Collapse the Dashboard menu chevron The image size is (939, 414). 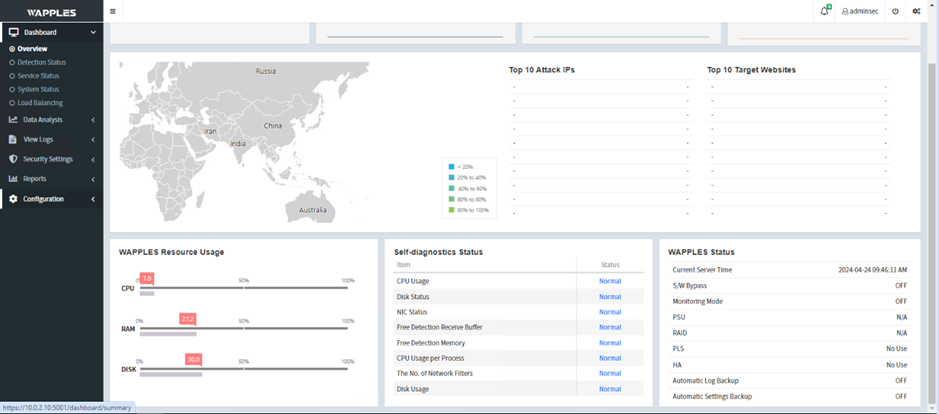[x=93, y=33]
